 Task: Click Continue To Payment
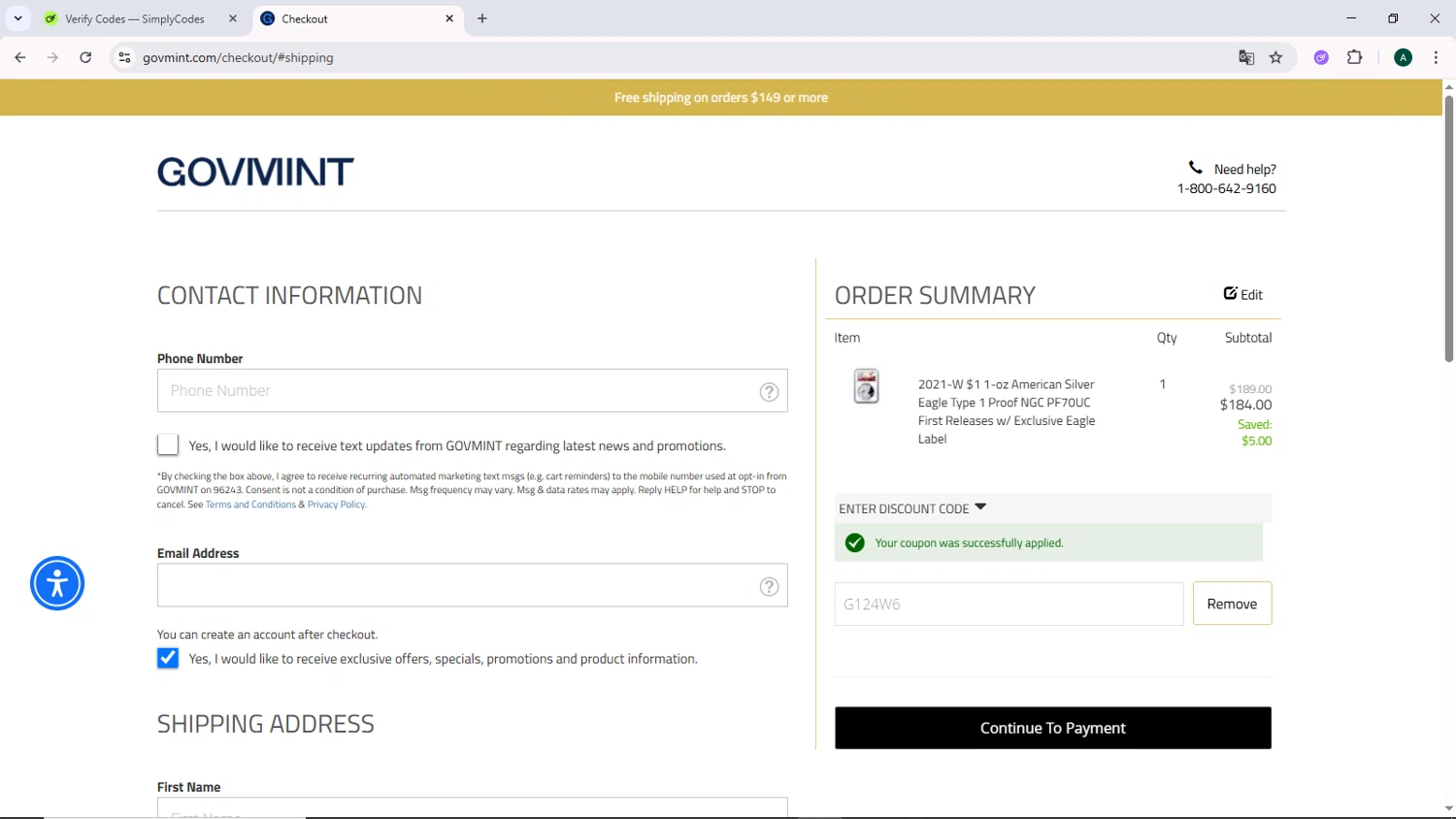tap(1053, 728)
